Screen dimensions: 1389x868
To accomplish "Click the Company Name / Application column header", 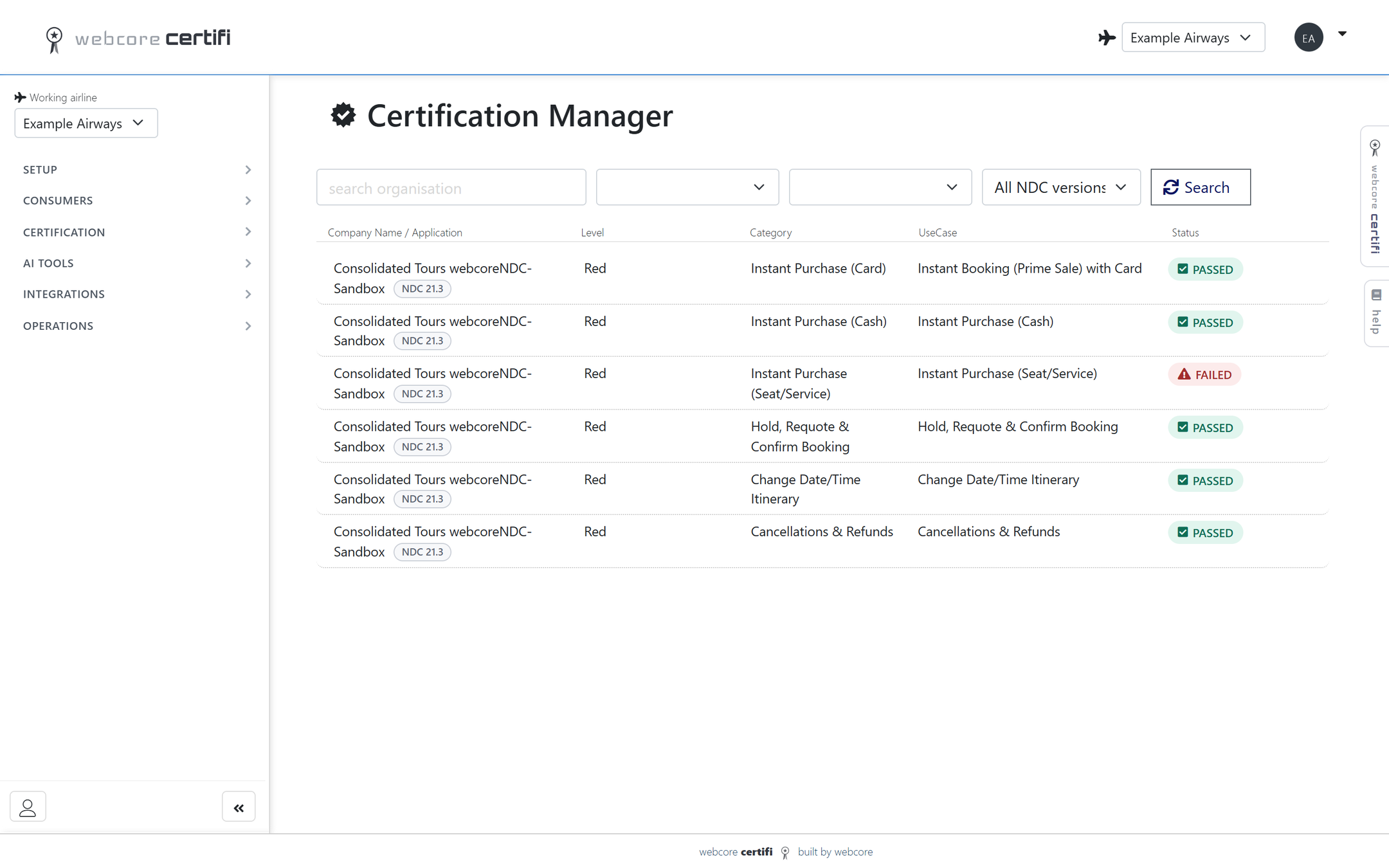I will 395,232.
